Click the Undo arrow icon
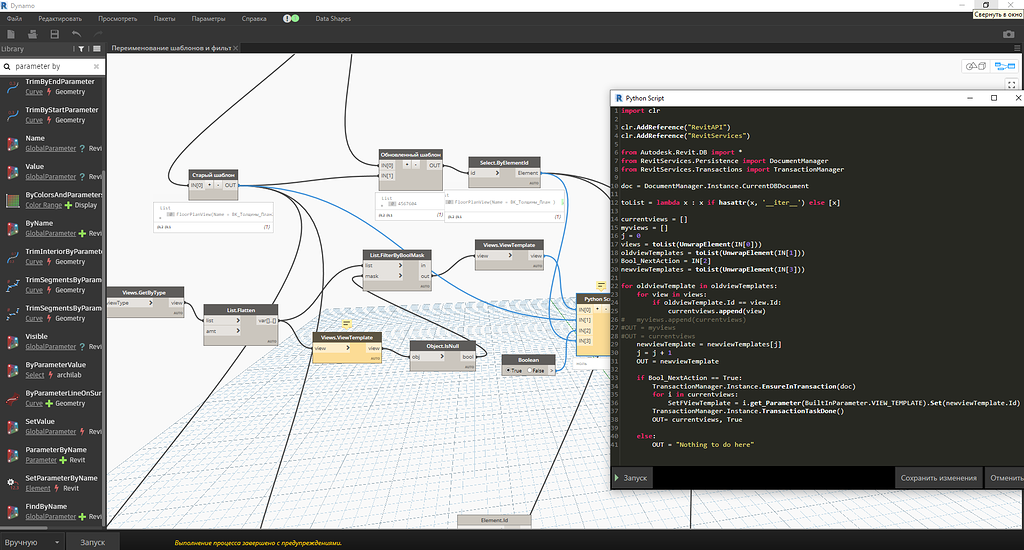 [77, 33]
